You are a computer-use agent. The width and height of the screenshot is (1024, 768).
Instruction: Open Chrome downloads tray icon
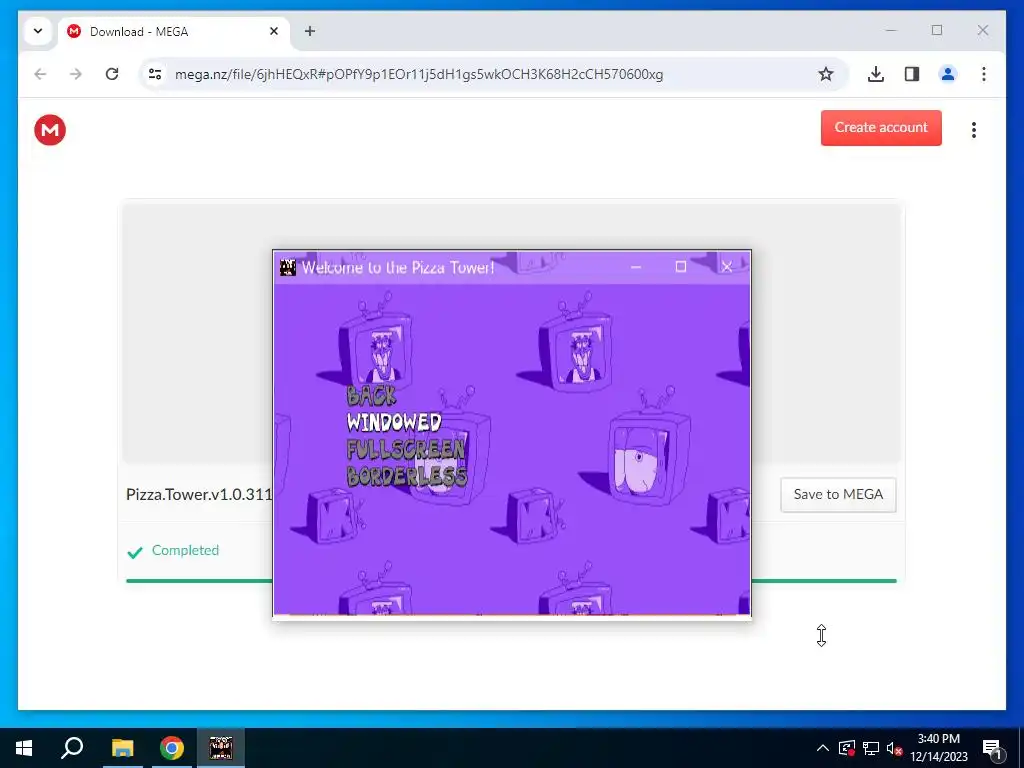pyautogui.click(x=876, y=74)
